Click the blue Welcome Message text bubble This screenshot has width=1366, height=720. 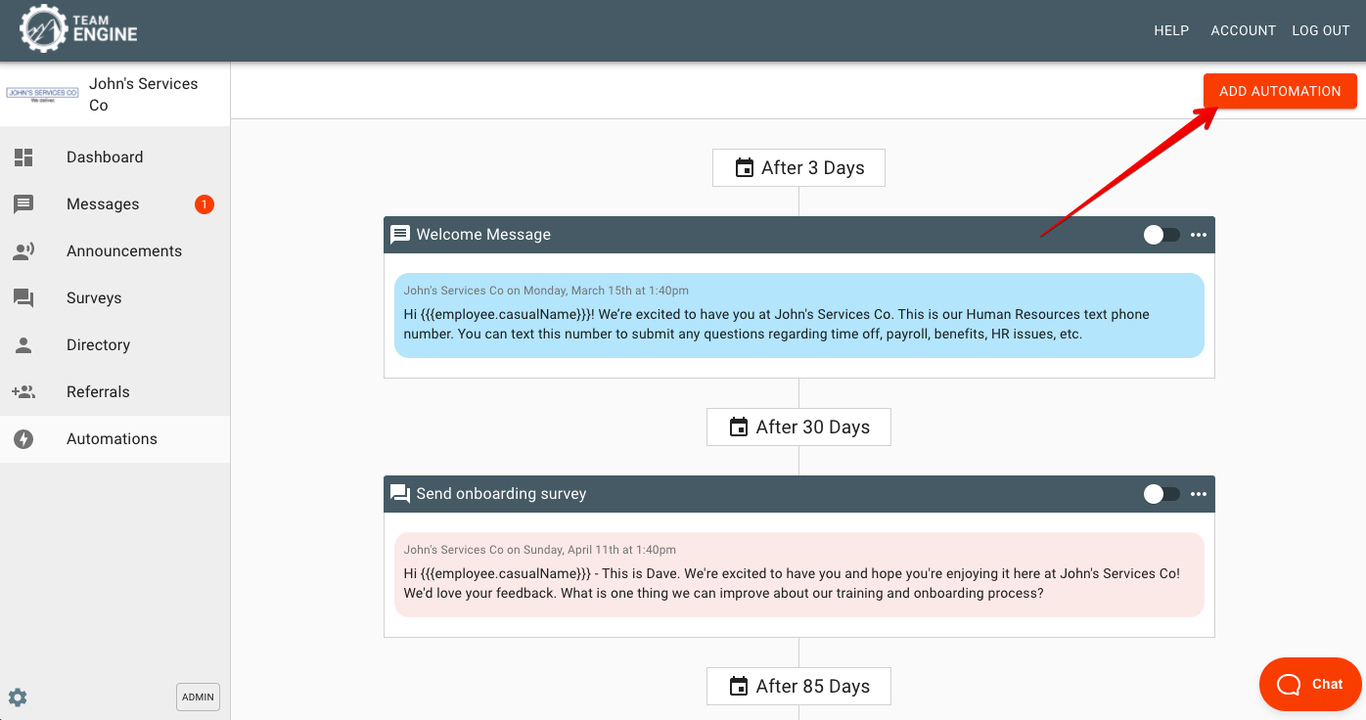click(799, 315)
